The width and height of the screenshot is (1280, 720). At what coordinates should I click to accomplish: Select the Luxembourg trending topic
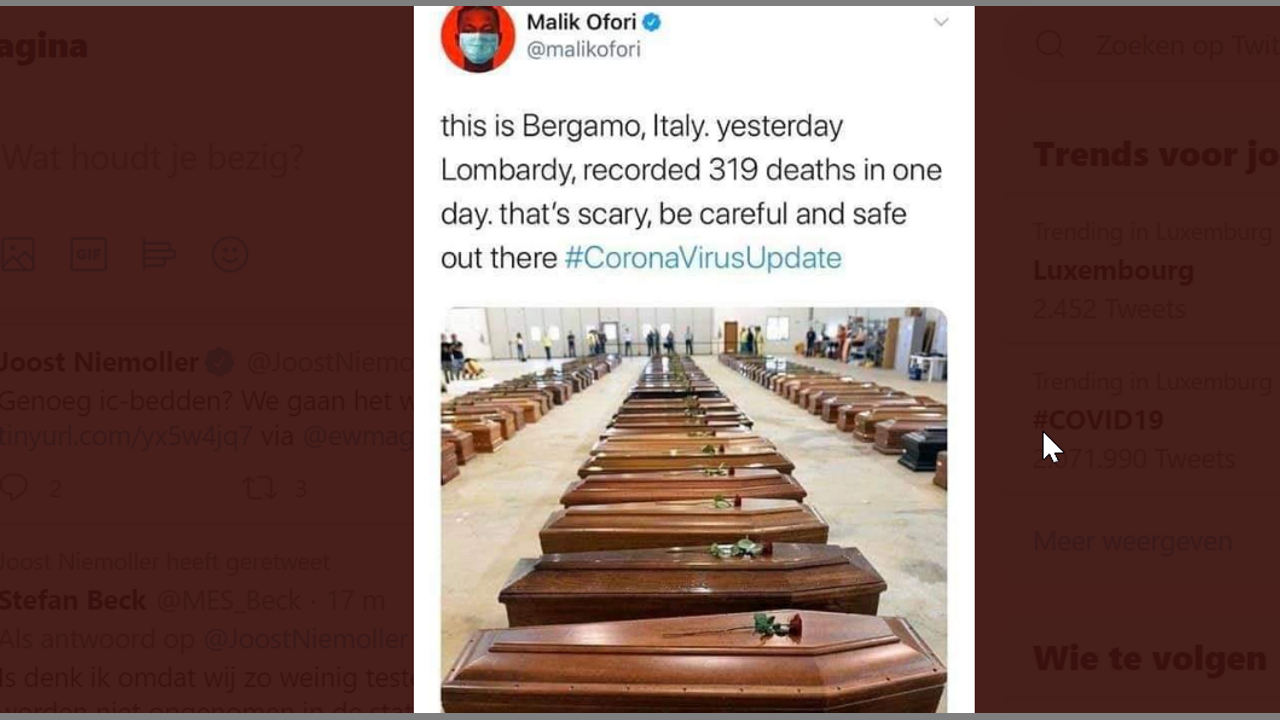point(1113,271)
